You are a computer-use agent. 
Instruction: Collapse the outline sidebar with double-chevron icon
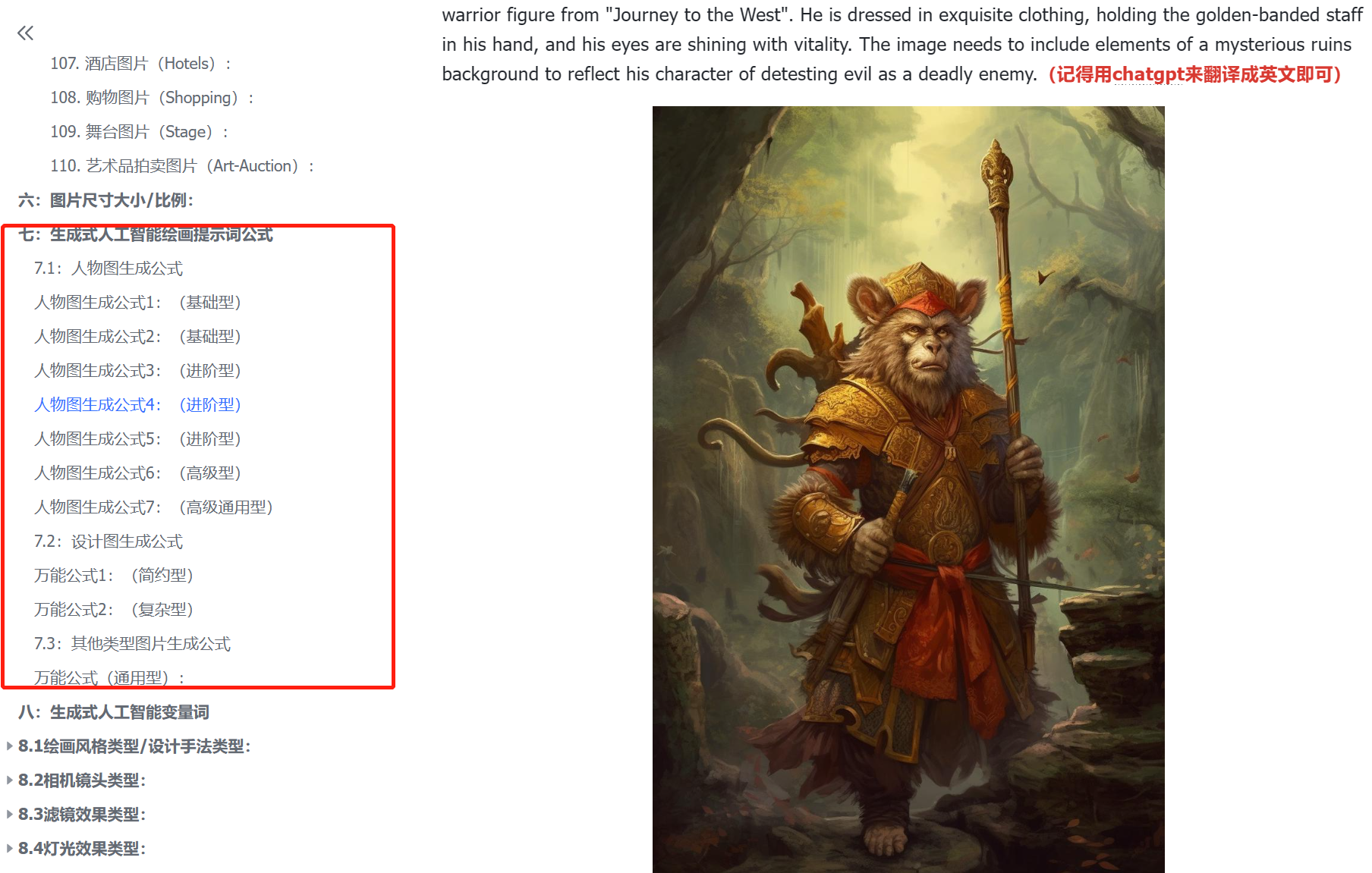pyautogui.click(x=25, y=33)
